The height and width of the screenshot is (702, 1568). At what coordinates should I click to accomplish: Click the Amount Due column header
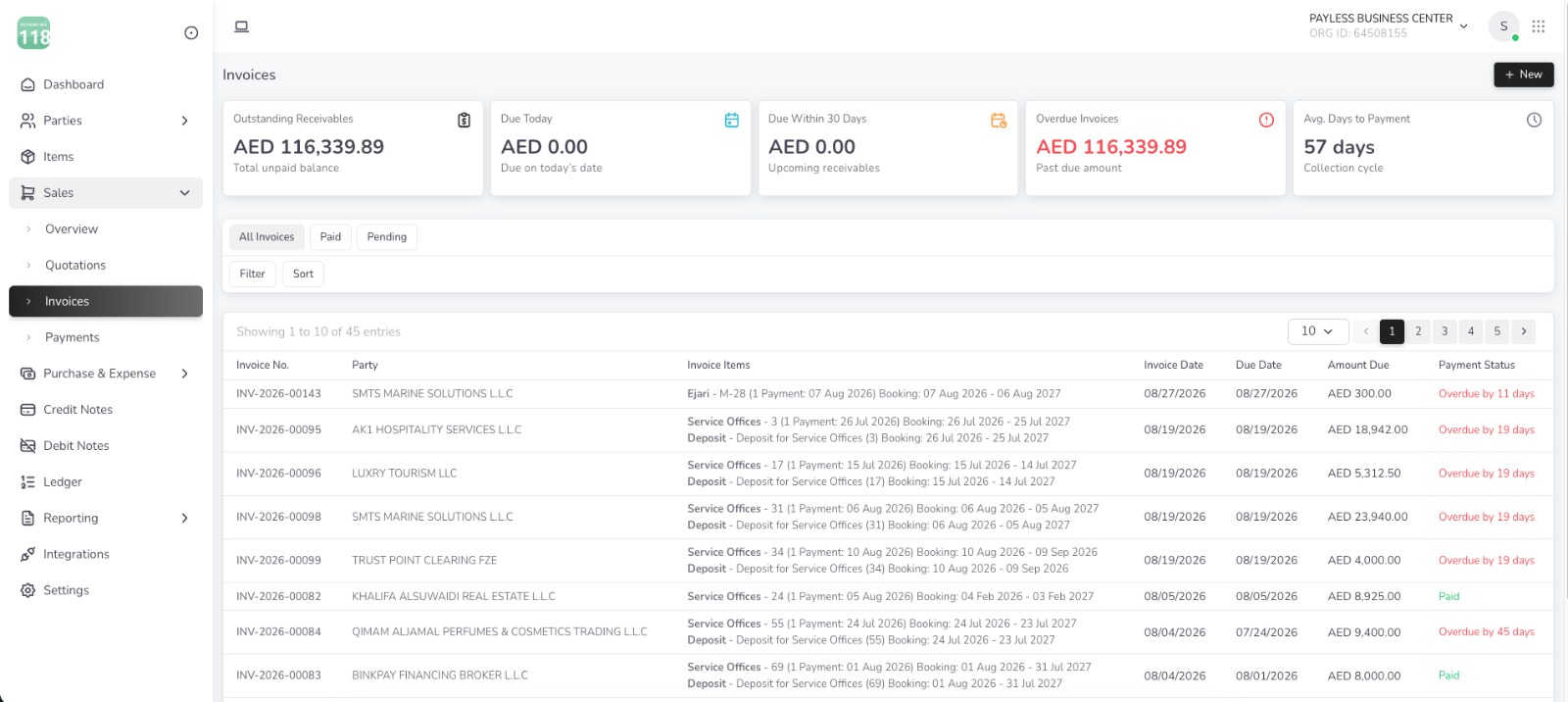(1357, 365)
